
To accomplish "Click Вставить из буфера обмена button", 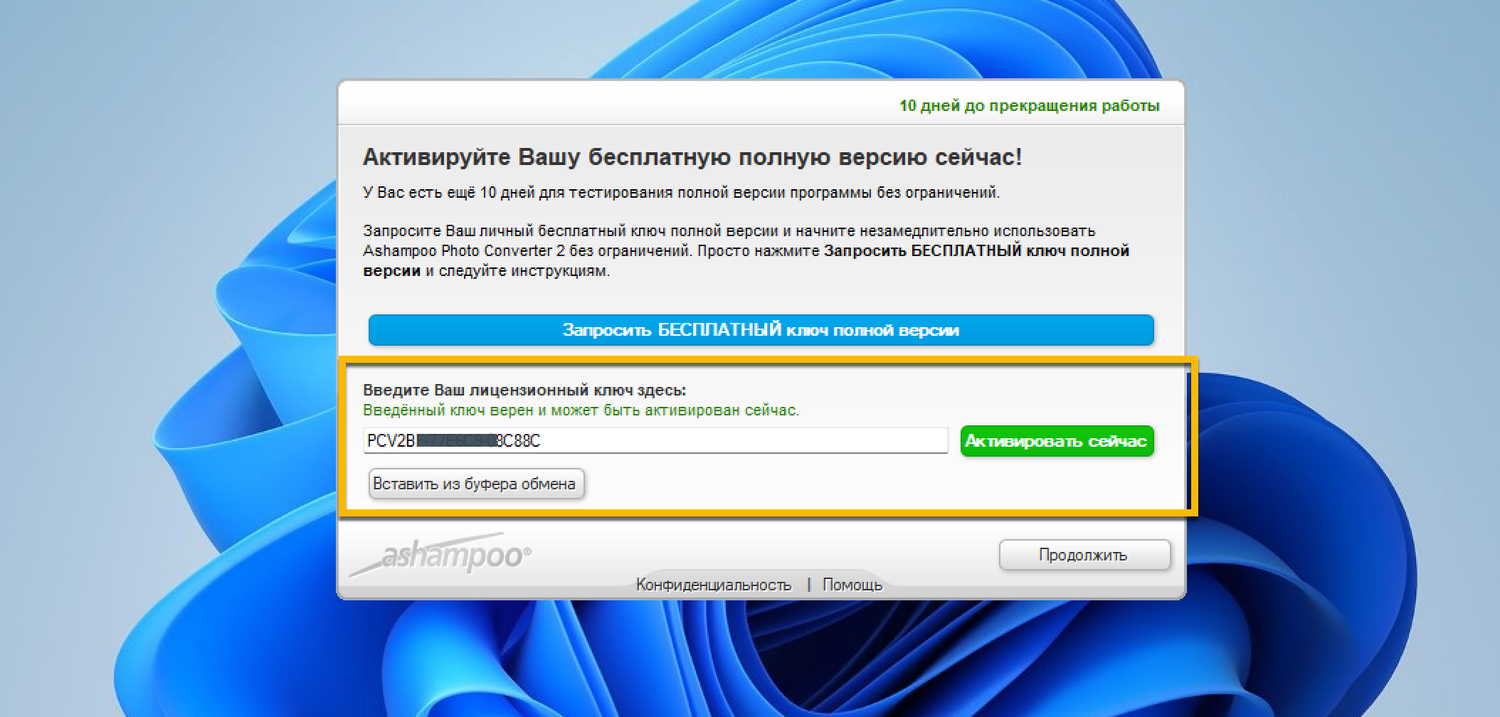I will (476, 484).
